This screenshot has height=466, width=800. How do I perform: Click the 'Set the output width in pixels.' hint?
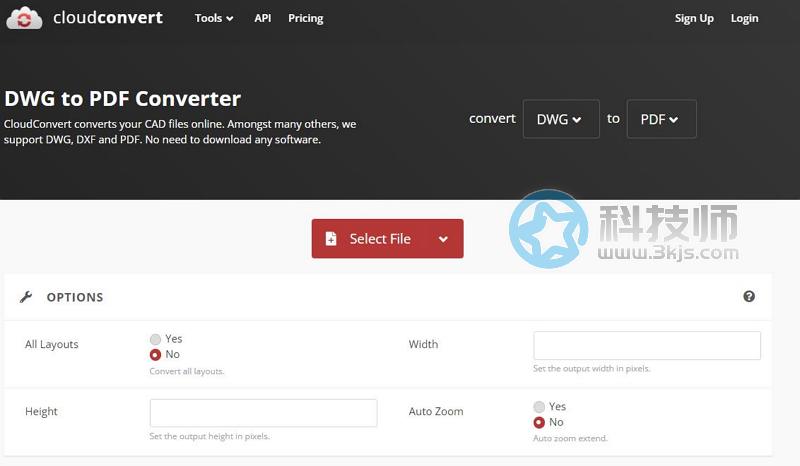pos(592,369)
